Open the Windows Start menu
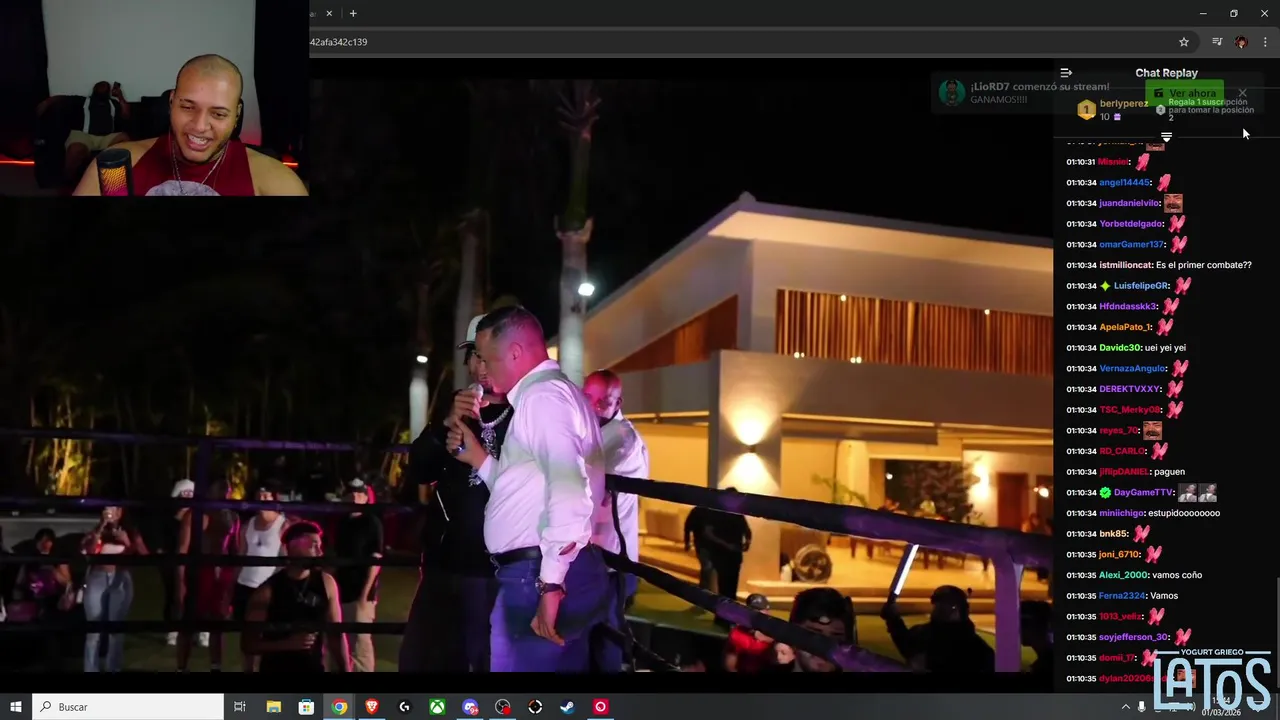The width and height of the screenshot is (1280, 720). (15, 707)
